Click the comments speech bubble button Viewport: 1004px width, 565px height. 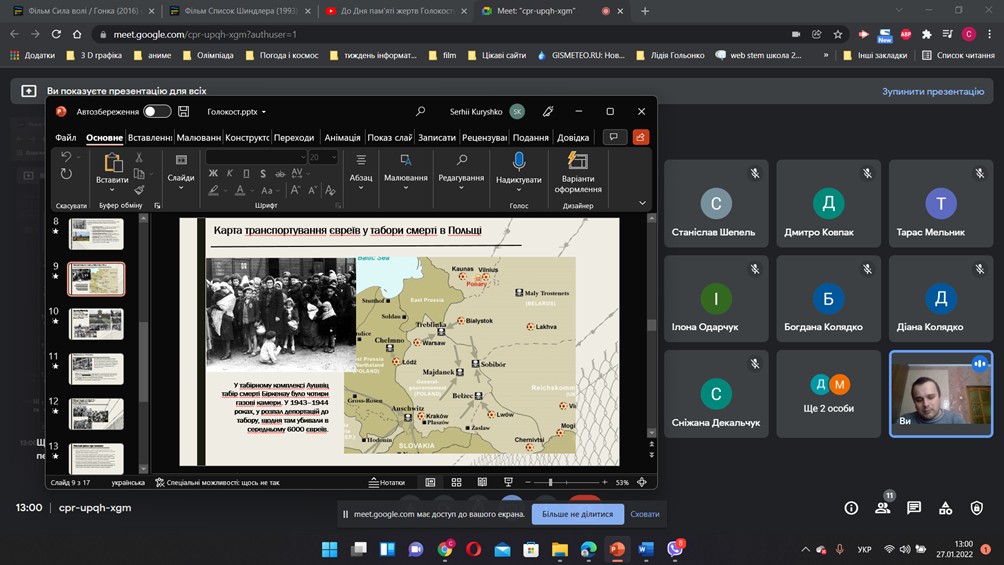[x=614, y=136]
